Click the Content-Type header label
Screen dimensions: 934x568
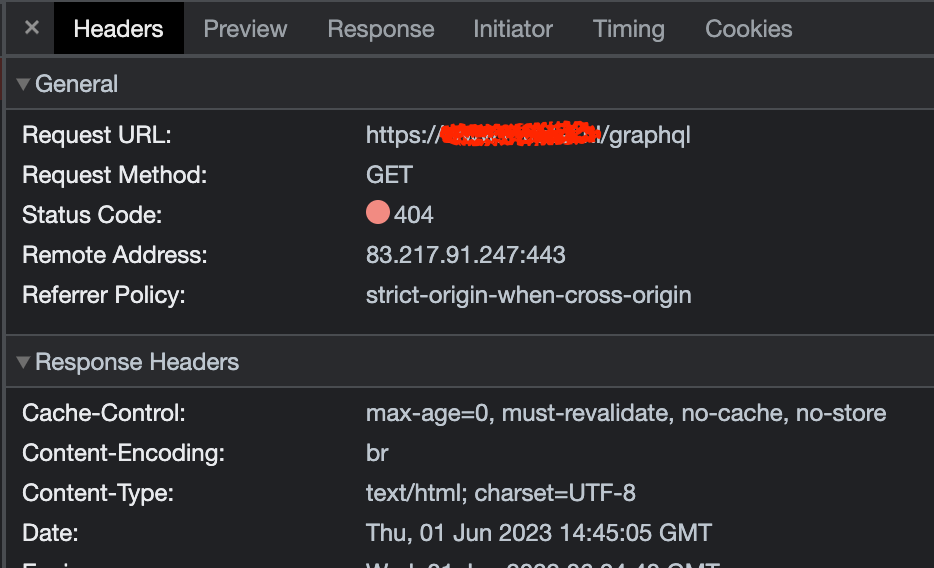click(x=98, y=493)
